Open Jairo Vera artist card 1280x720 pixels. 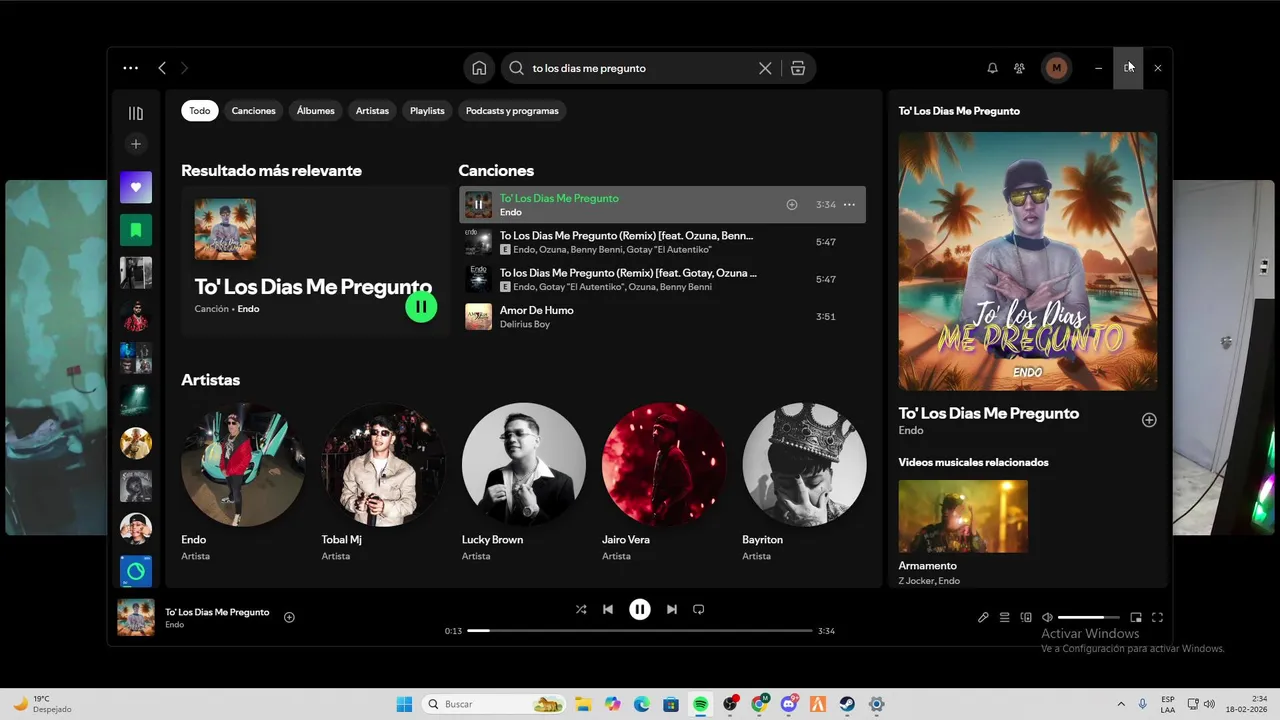click(664, 483)
